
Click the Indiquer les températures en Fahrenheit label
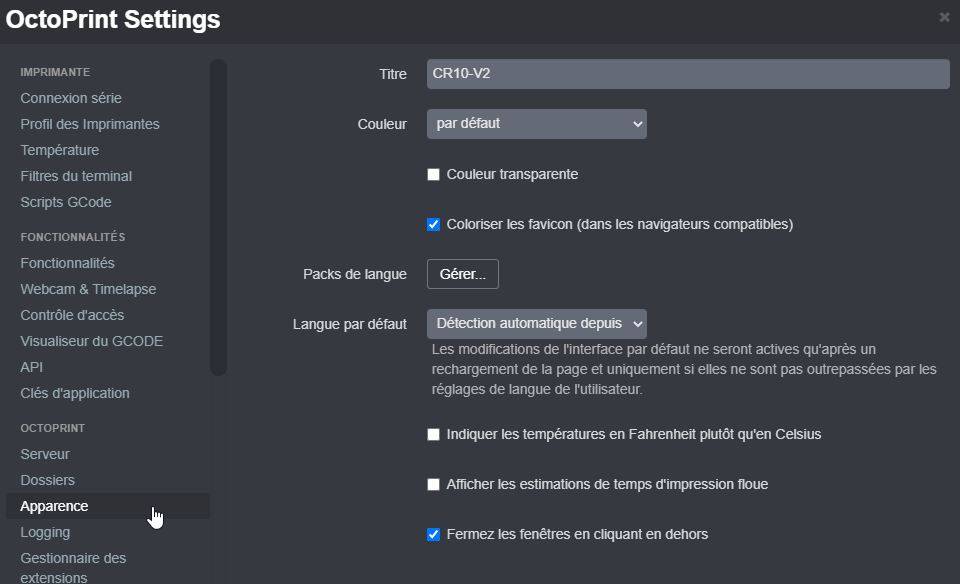pyautogui.click(x=634, y=435)
